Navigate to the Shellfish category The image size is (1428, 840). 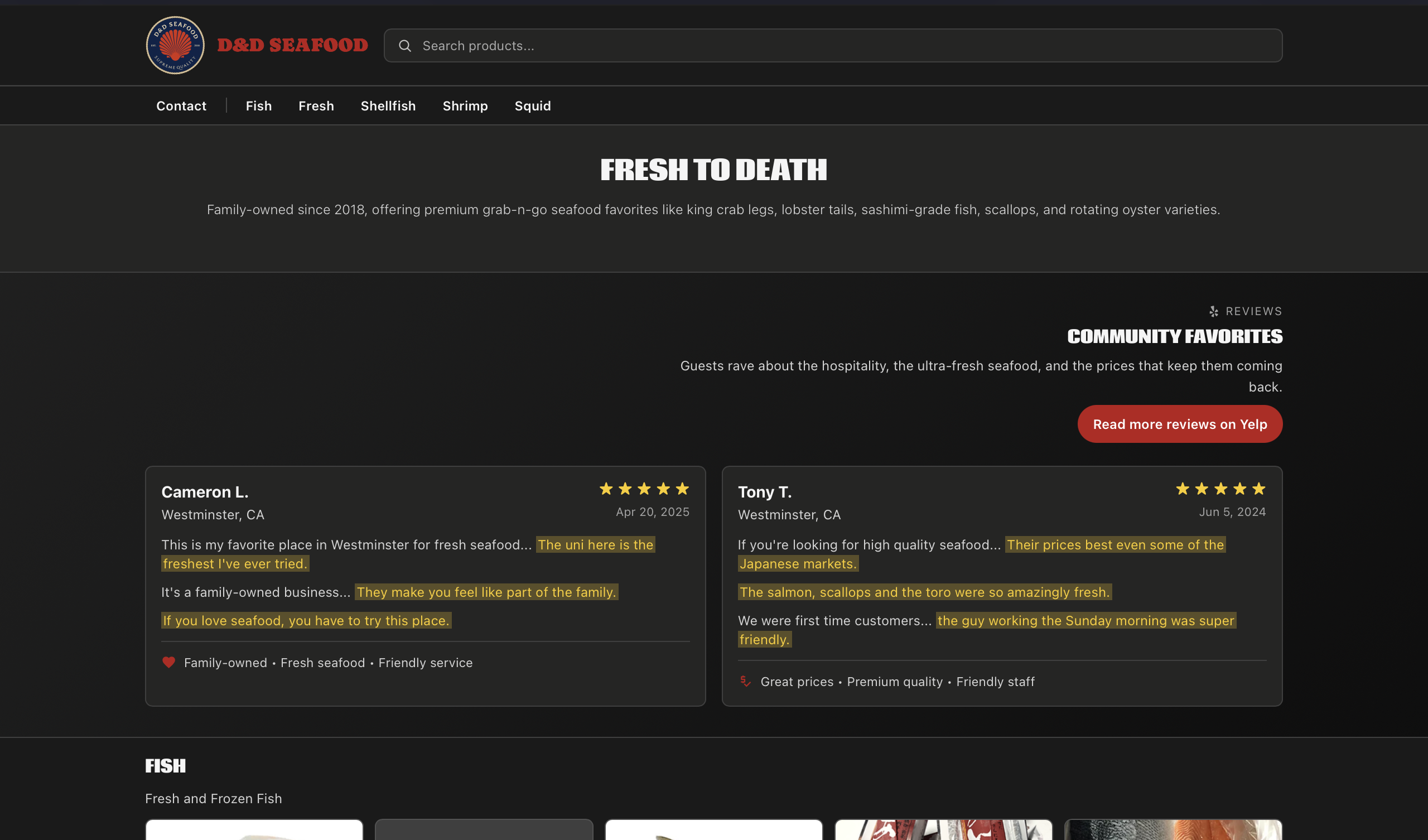[x=388, y=106]
